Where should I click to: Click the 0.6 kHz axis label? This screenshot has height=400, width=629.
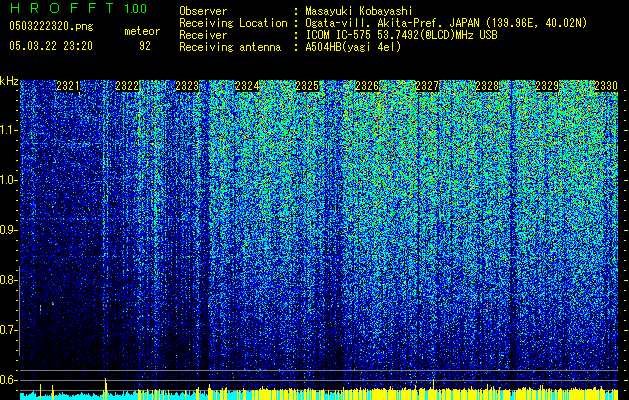(x=7, y=380)
